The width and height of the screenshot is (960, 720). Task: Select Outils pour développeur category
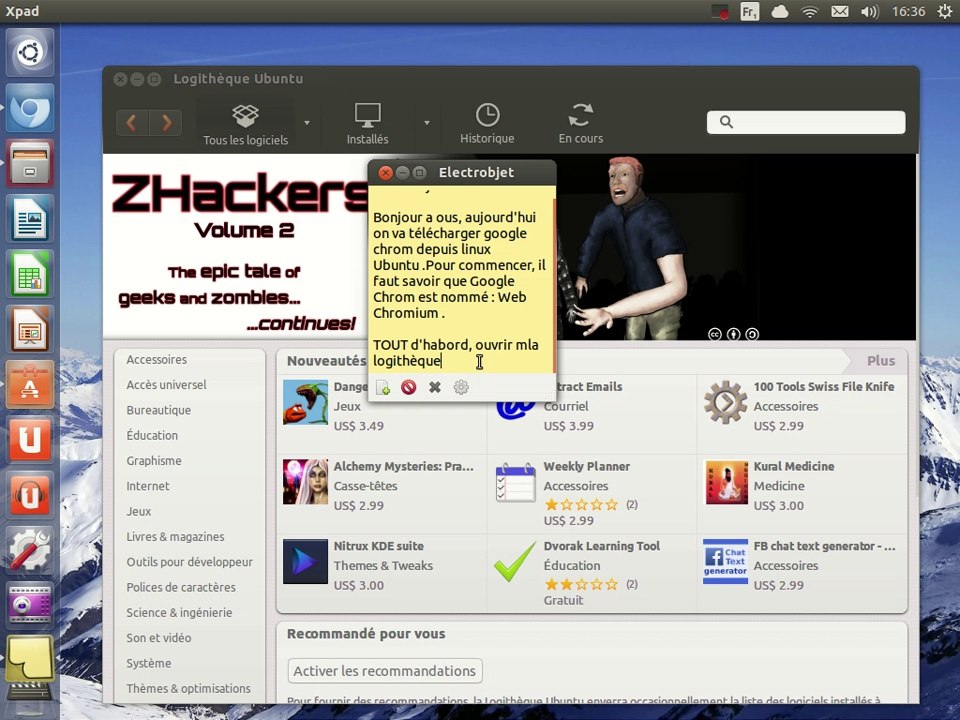pos(190,562)
